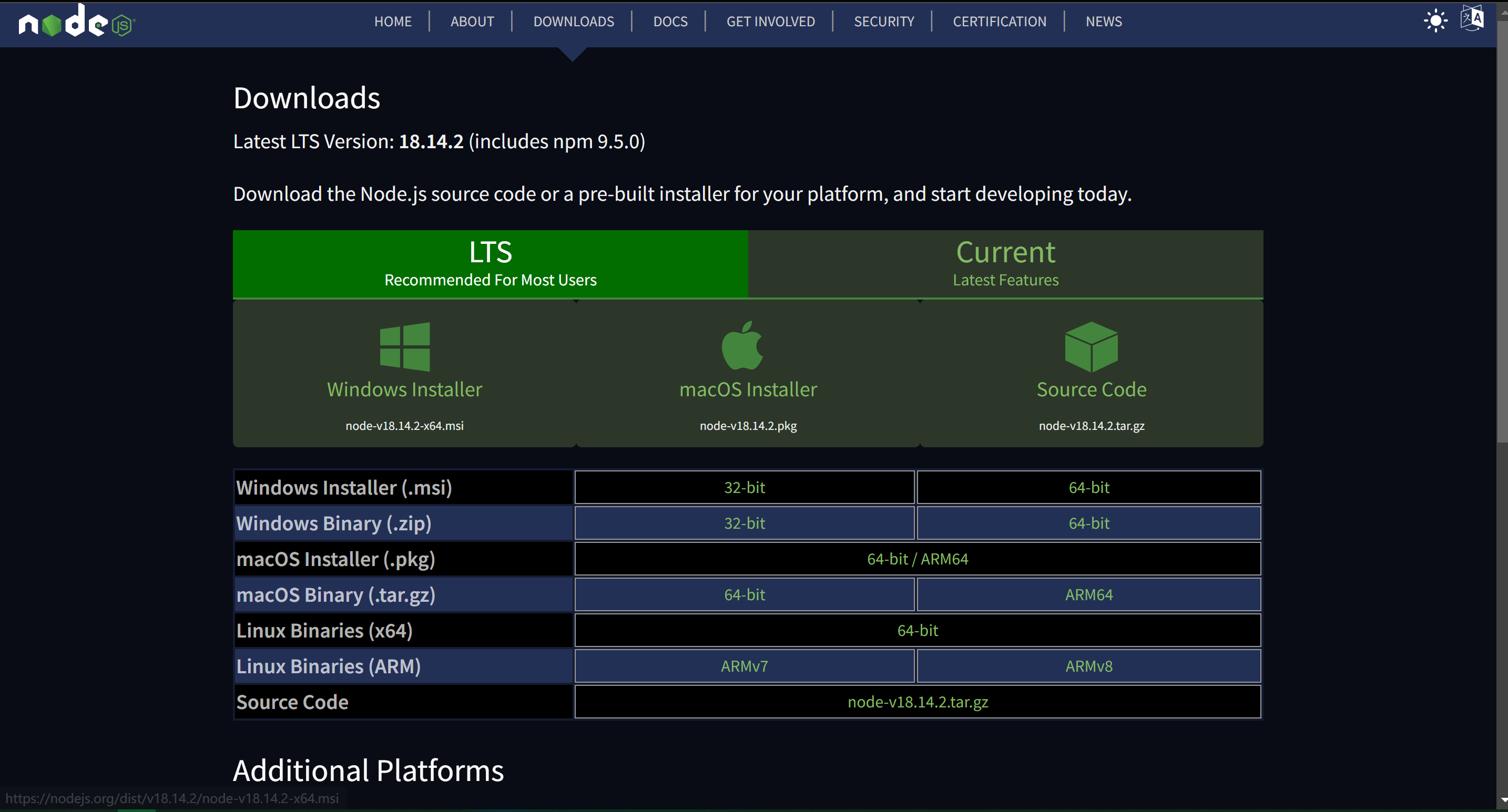Click macOS Binary (.tar.gz) 64-bit link
This screenshot has width=1508, height=812.
coord(745,594)
